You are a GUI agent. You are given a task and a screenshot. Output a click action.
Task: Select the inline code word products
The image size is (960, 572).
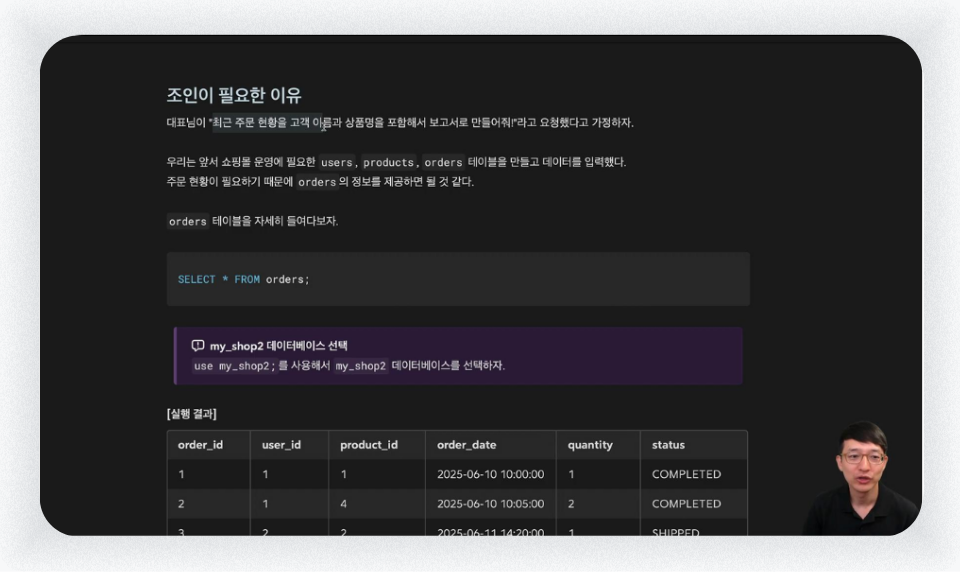[388, 162]
